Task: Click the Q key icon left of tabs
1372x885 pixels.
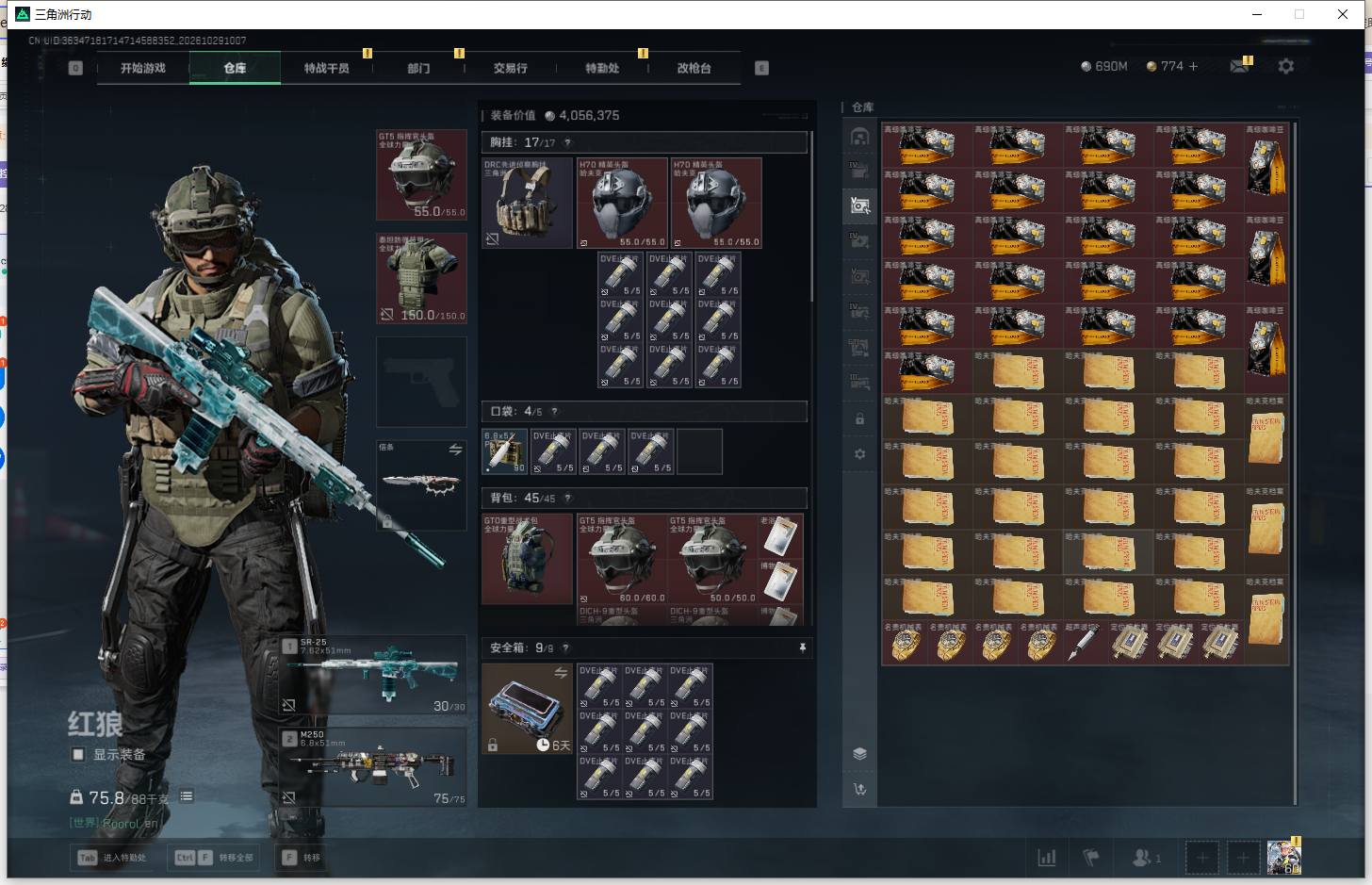Action: point(75,68)
